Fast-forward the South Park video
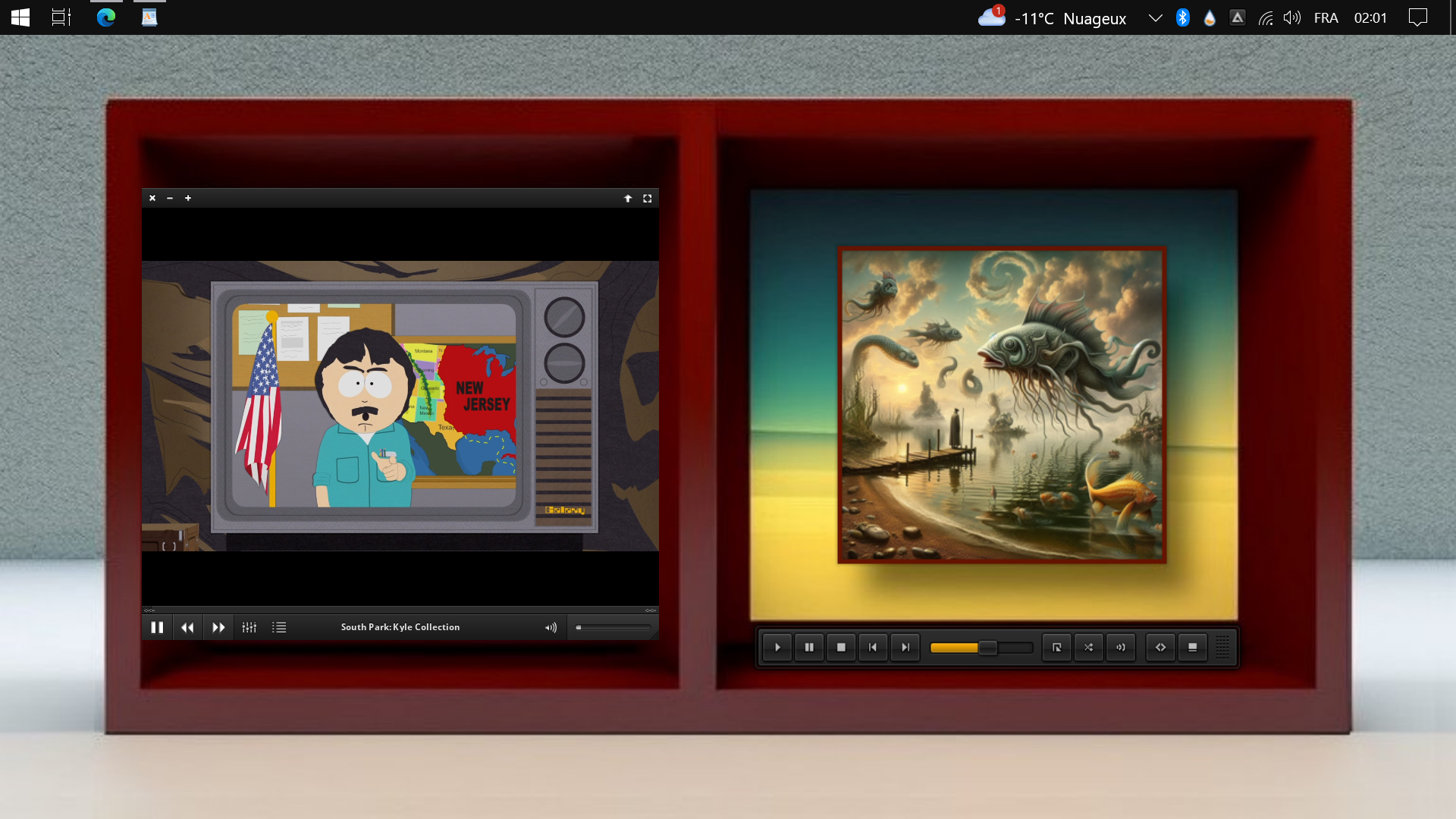The width and height of the screenshot is (1456, 819). (218, 627)
